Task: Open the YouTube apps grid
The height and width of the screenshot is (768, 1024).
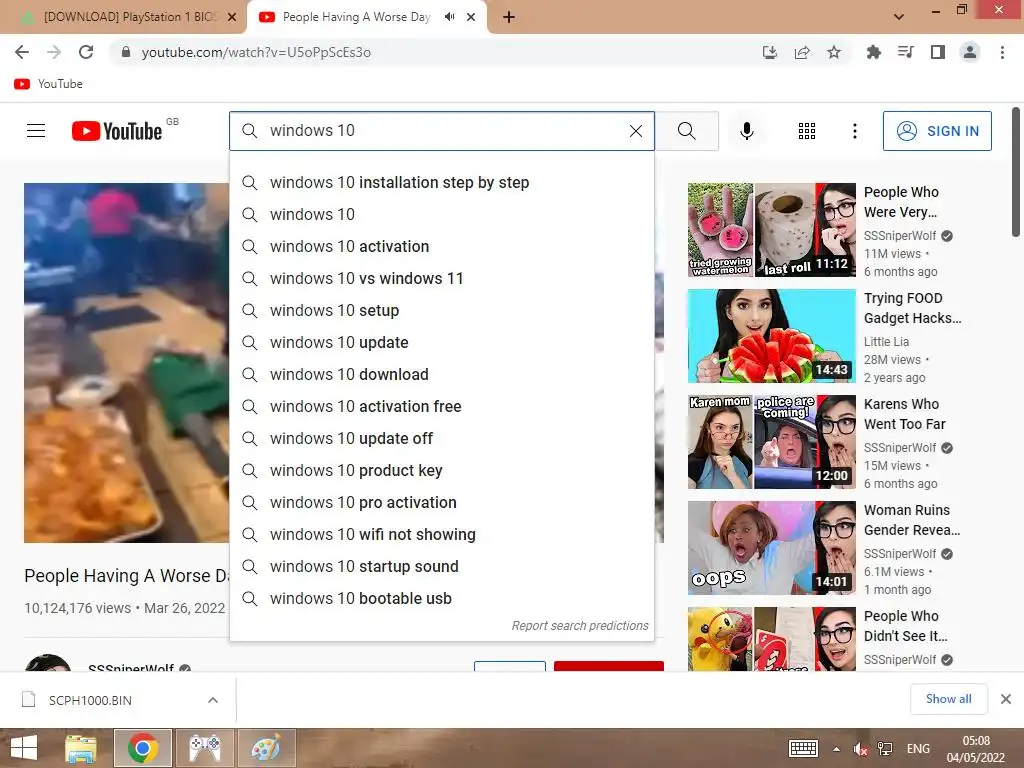Action: click(807, 131)
